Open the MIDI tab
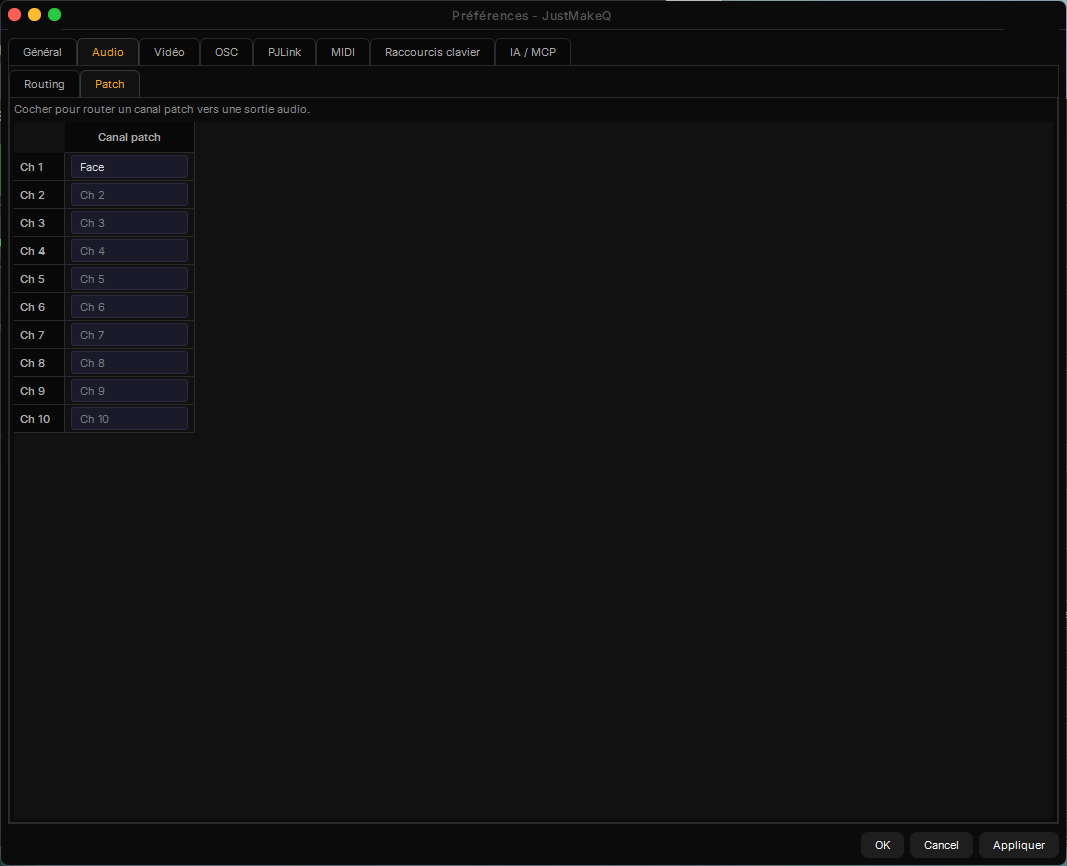This screenshot has width=1067, height=866. coord(343,52)
